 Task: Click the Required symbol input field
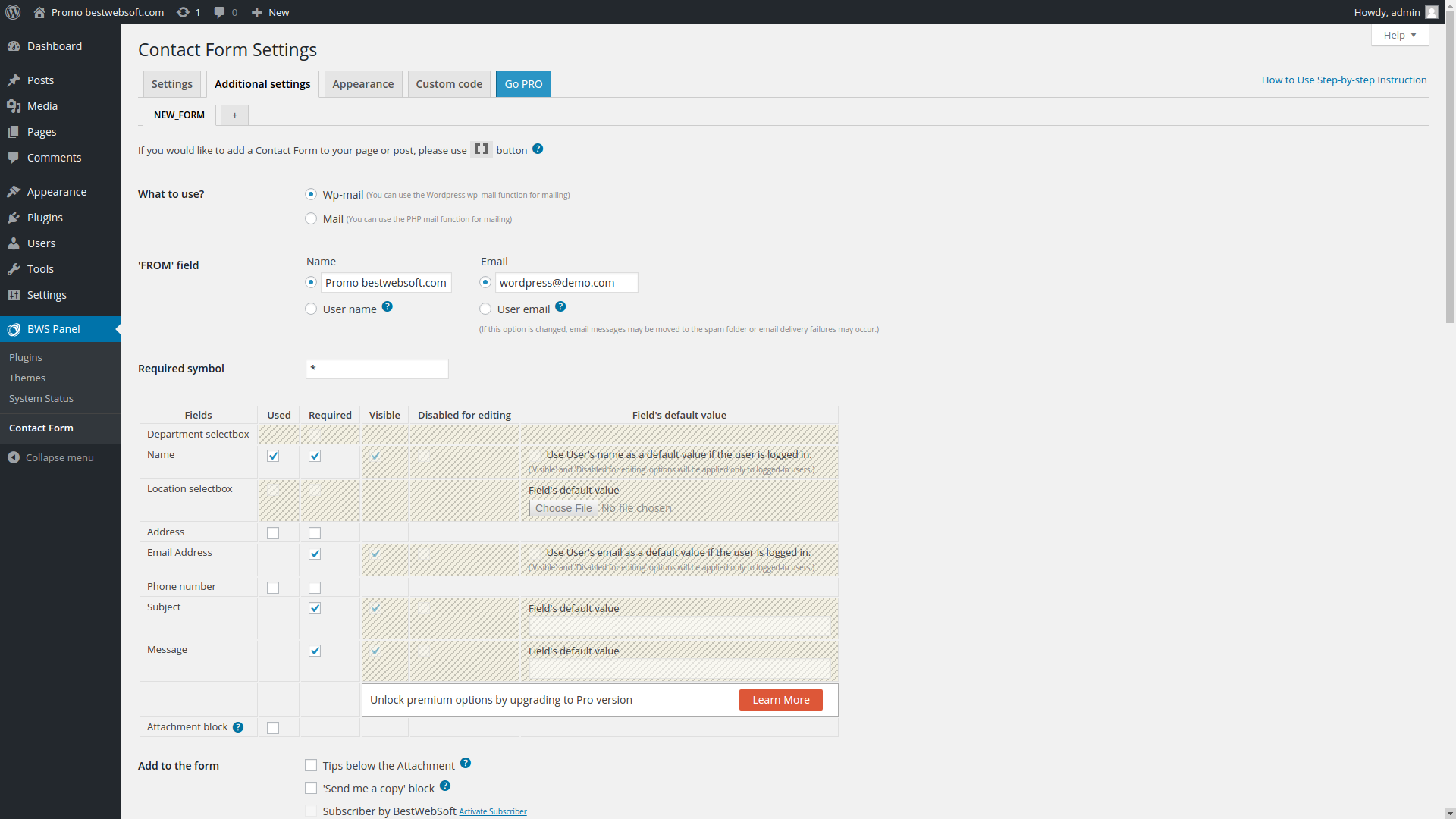pyautogui.click(x=377, y=369)
